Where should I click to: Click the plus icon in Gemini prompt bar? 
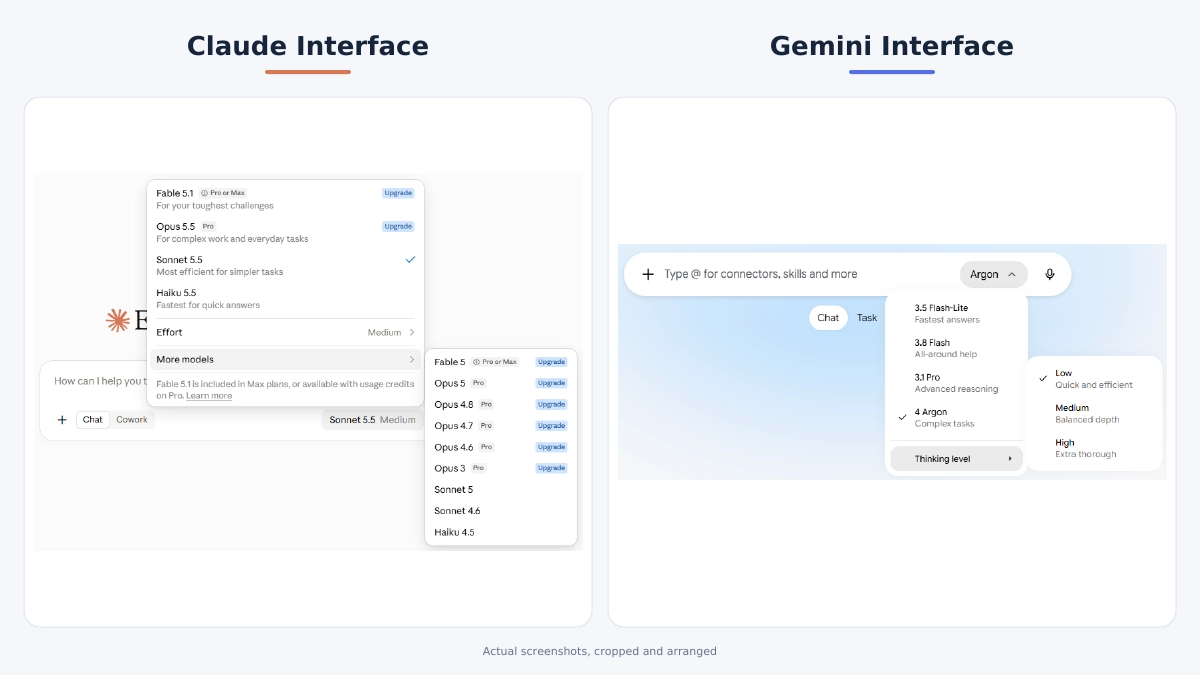[648, 274]
